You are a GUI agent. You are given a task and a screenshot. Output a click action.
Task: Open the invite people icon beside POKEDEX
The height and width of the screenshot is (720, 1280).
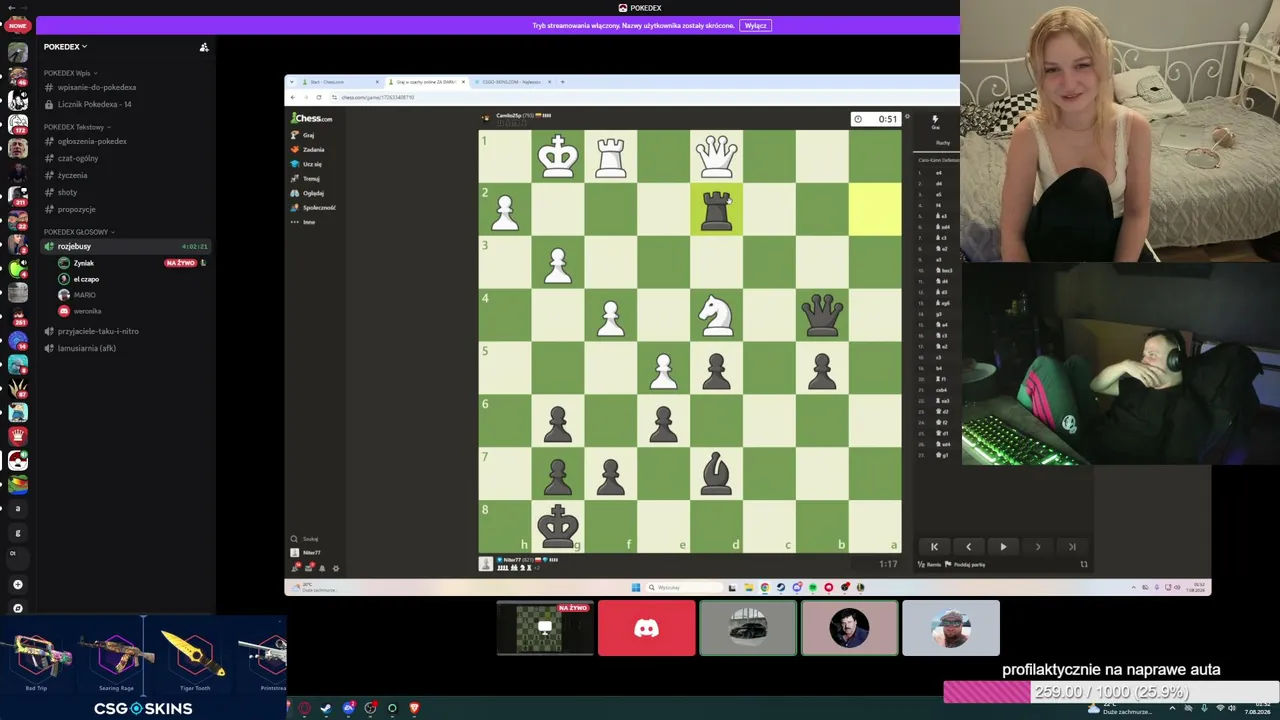[204, 47]
